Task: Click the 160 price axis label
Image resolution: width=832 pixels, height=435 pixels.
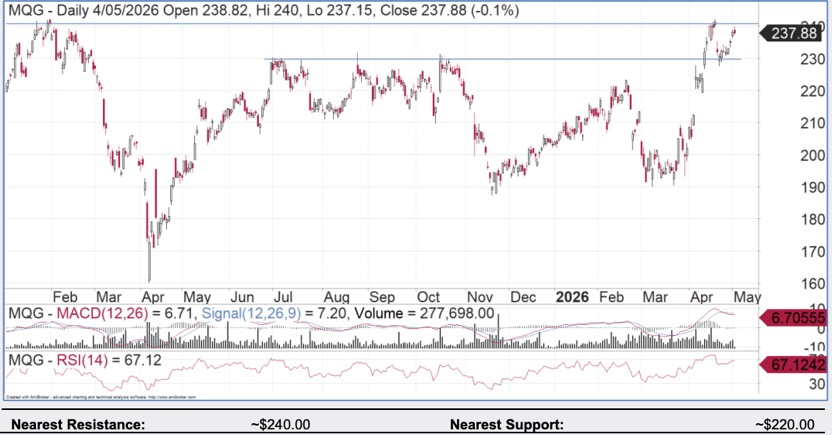Action: [812, 283]
